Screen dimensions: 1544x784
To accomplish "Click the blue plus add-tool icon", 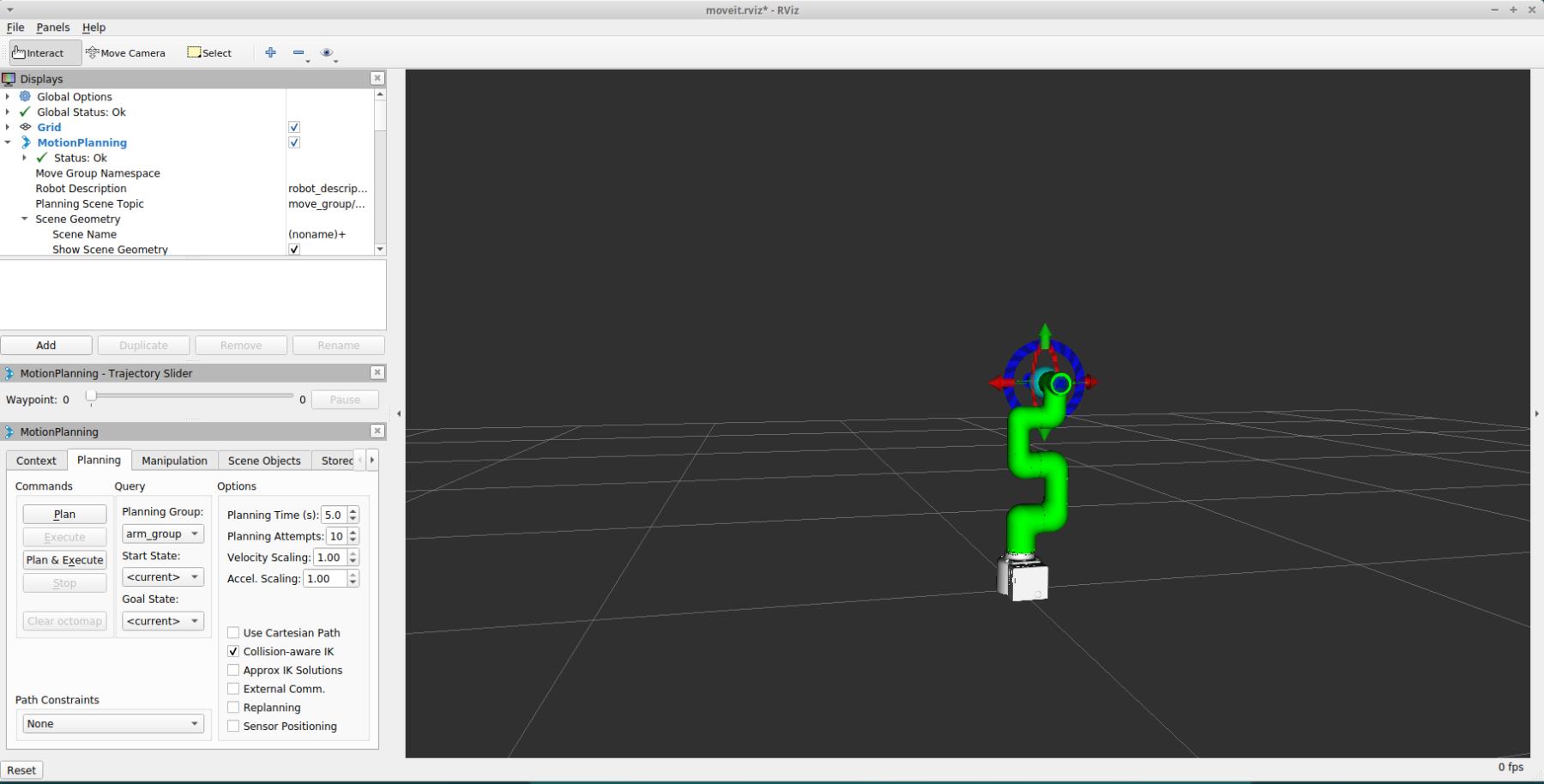I will (x=271, y=52).
